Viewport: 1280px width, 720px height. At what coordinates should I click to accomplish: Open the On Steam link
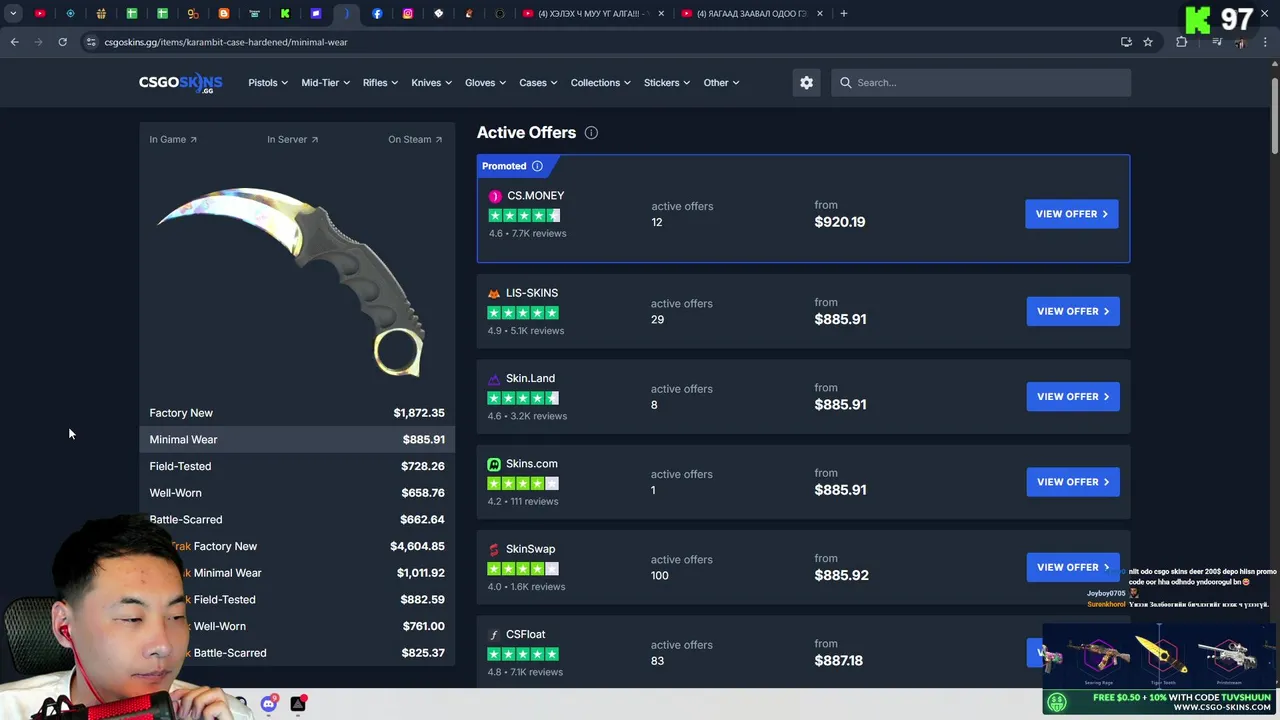click(x=415, y=140)
